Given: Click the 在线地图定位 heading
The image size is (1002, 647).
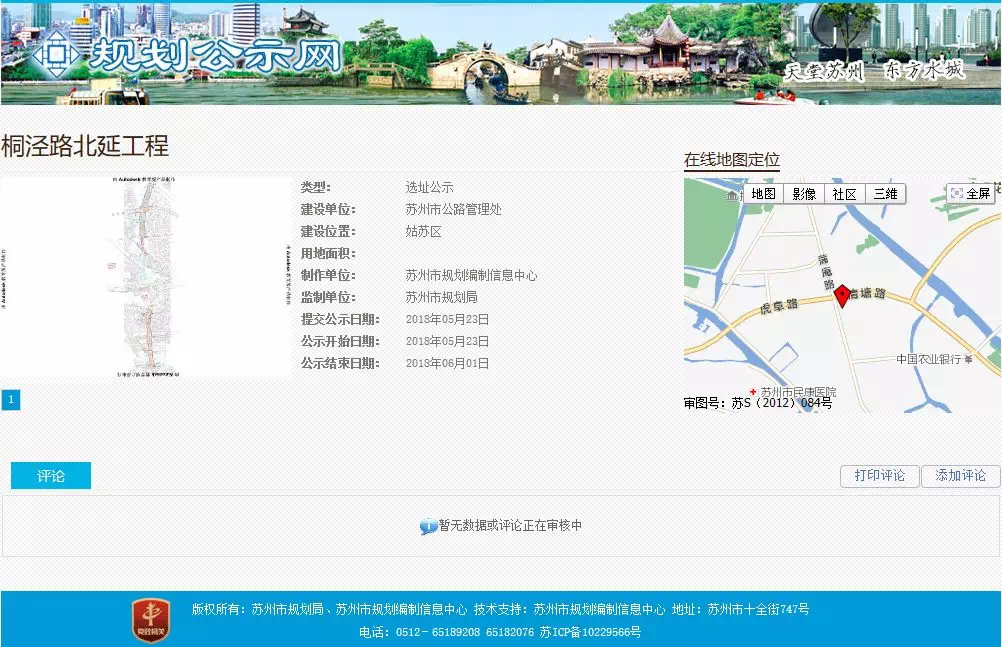Looking at the screenshot, I should (x=731, y=160).
